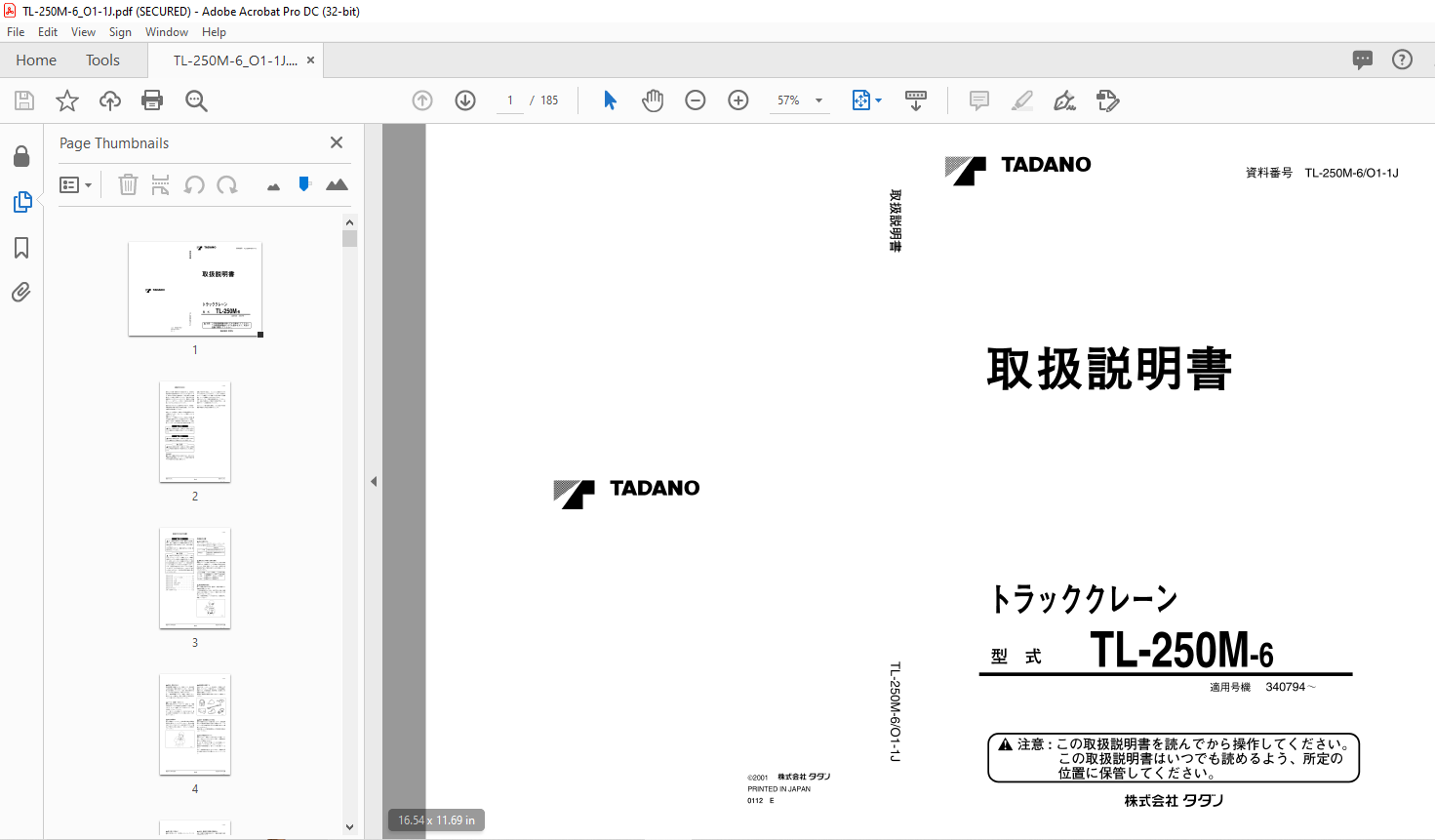Open the Sign menu

click(120, 31)
